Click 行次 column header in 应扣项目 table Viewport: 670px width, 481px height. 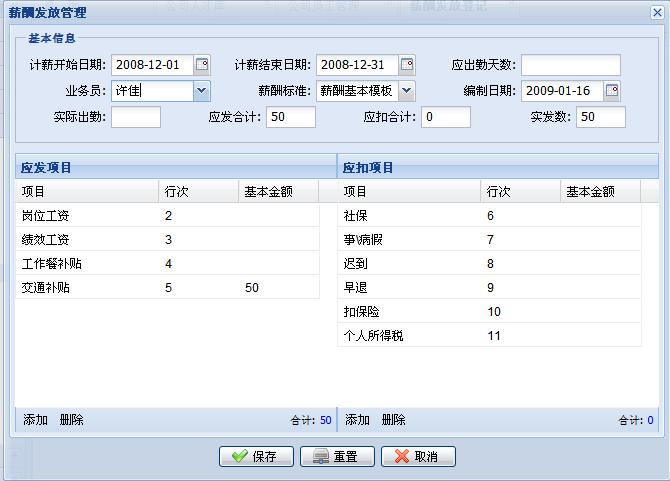tap(520, 191)
